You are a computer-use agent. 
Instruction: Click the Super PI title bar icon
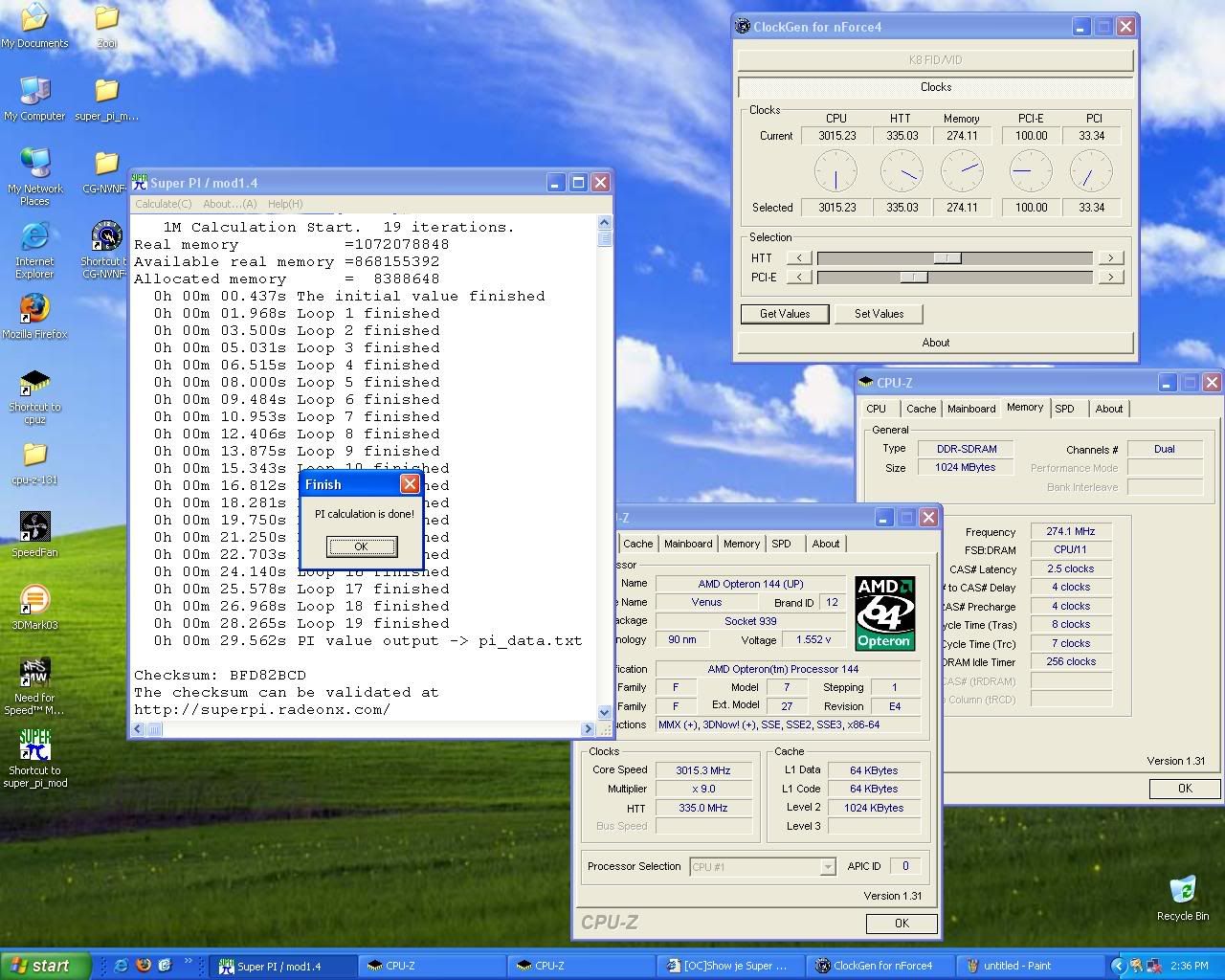[140, 182]
